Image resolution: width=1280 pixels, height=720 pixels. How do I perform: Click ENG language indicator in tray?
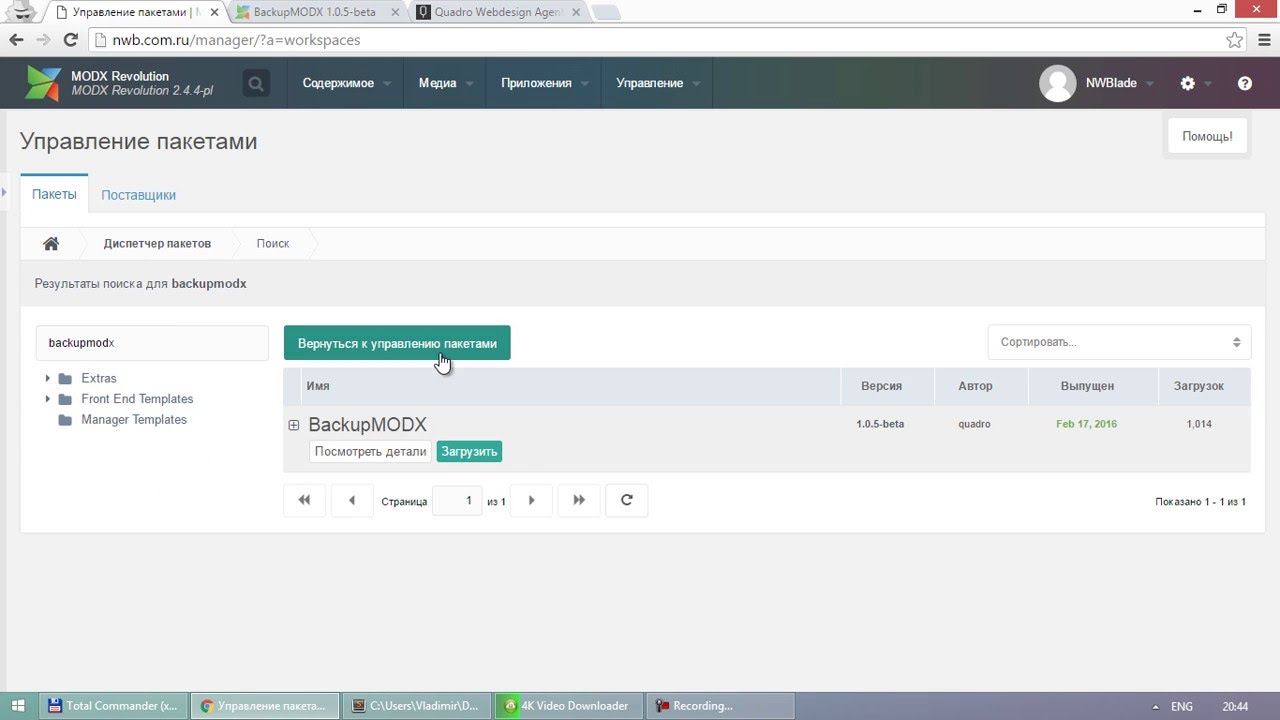point(1182,706)
